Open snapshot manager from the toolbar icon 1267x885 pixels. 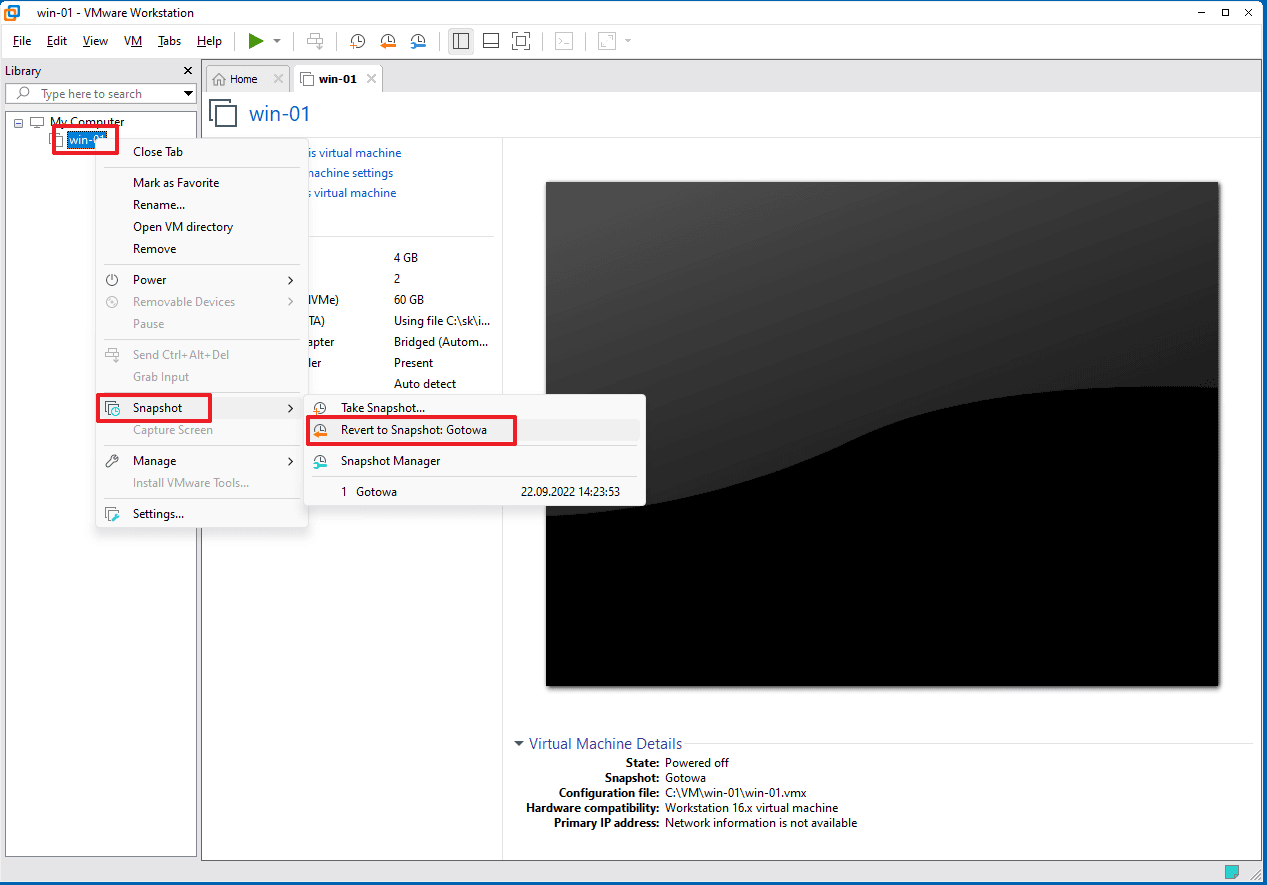coord(418,41)
